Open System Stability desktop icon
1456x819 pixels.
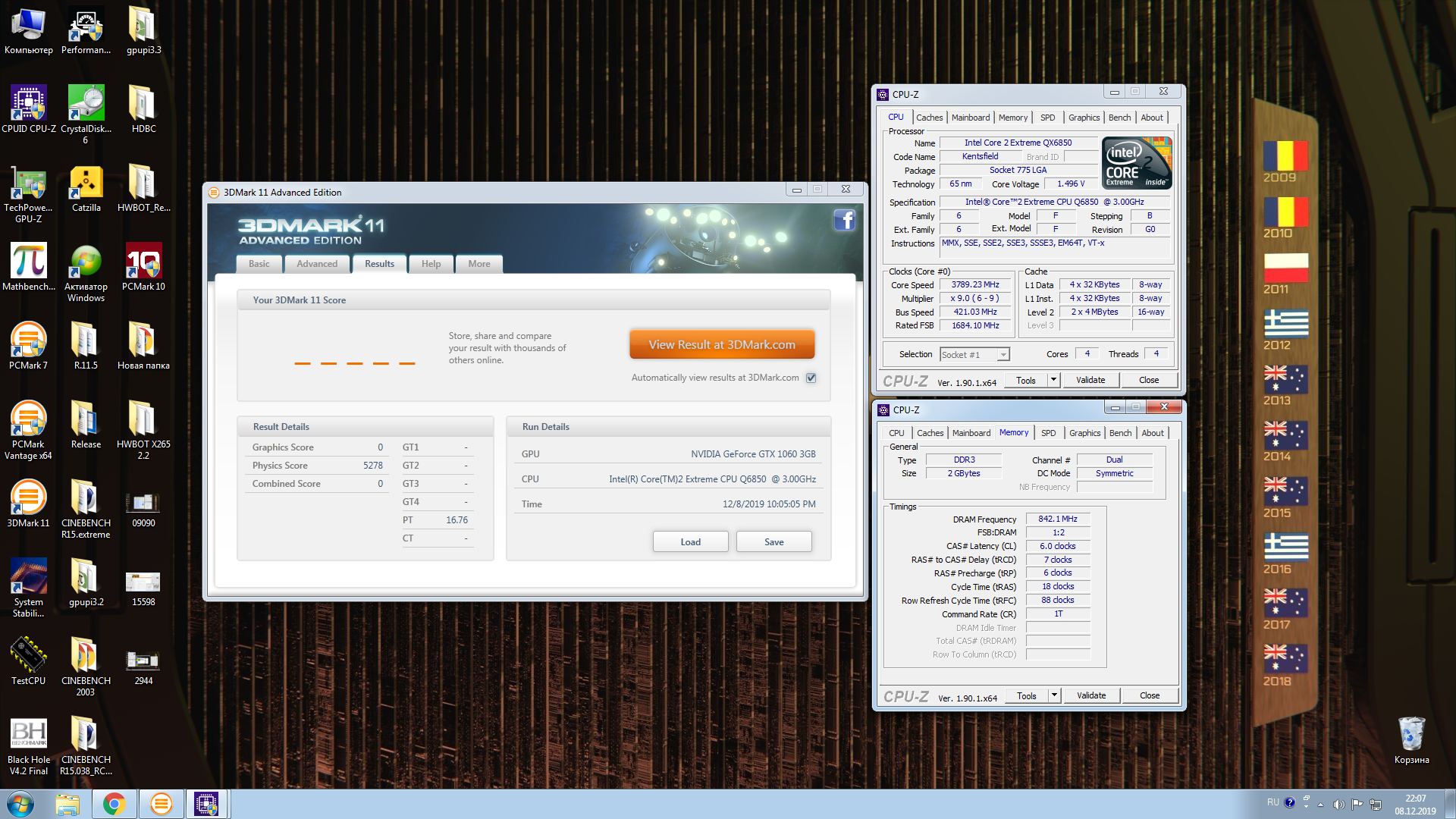[28, 588]
